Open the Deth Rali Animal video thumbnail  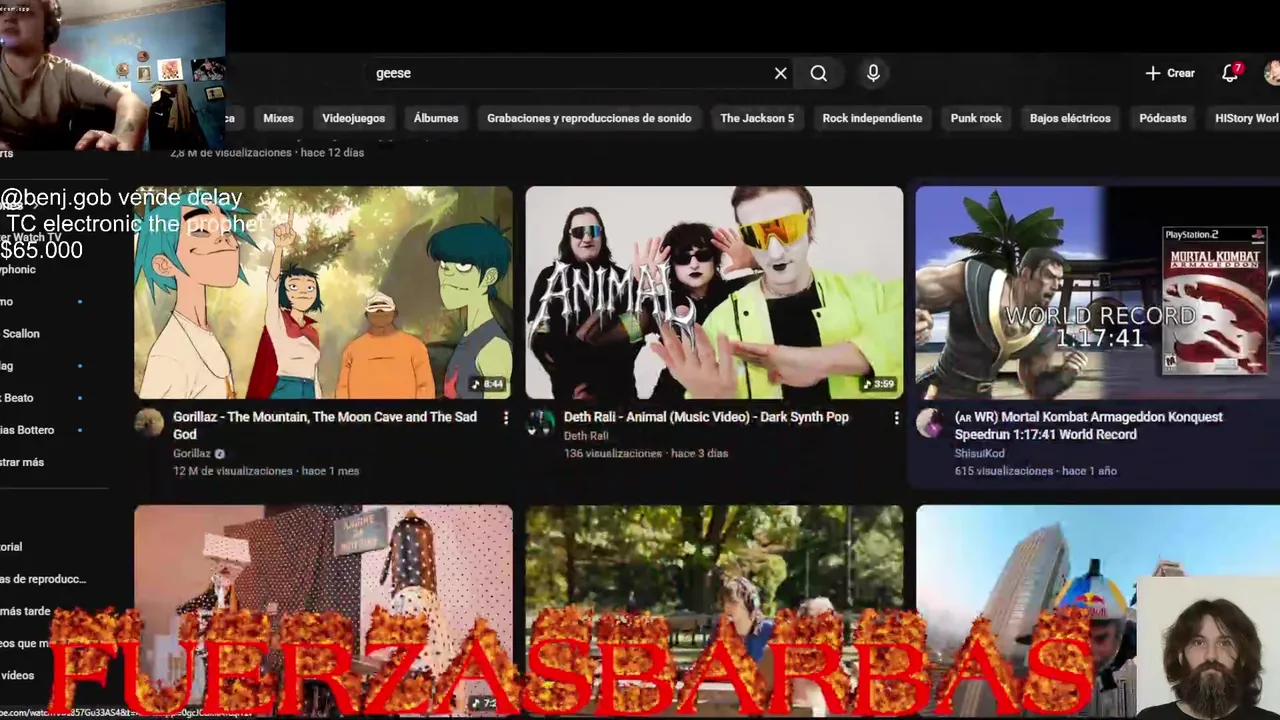(714, 292)
